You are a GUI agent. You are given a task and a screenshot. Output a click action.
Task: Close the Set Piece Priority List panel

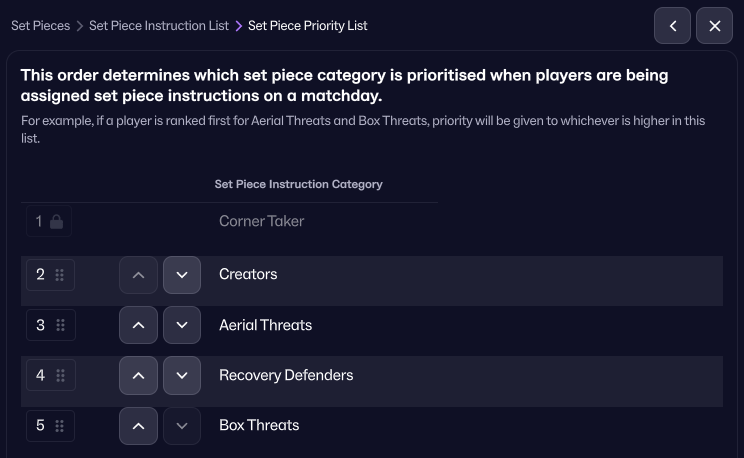point(714,26)
